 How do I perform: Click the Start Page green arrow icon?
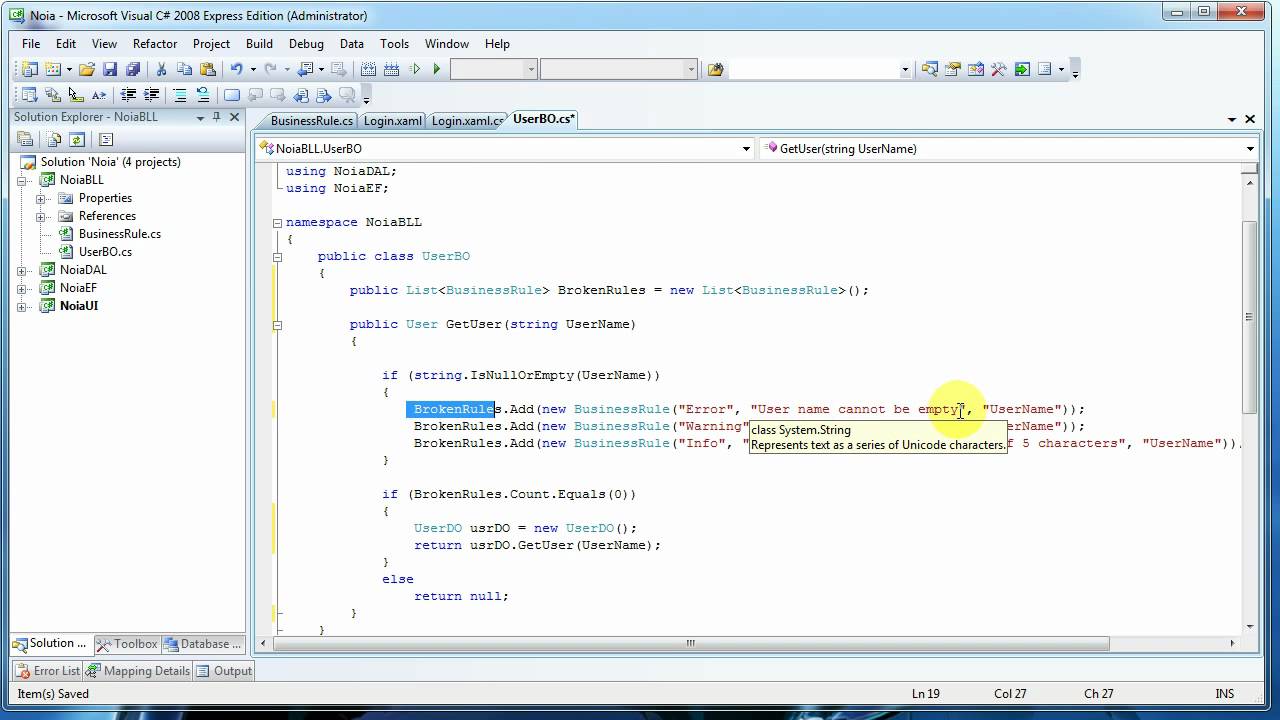(x=1022, y=69)
